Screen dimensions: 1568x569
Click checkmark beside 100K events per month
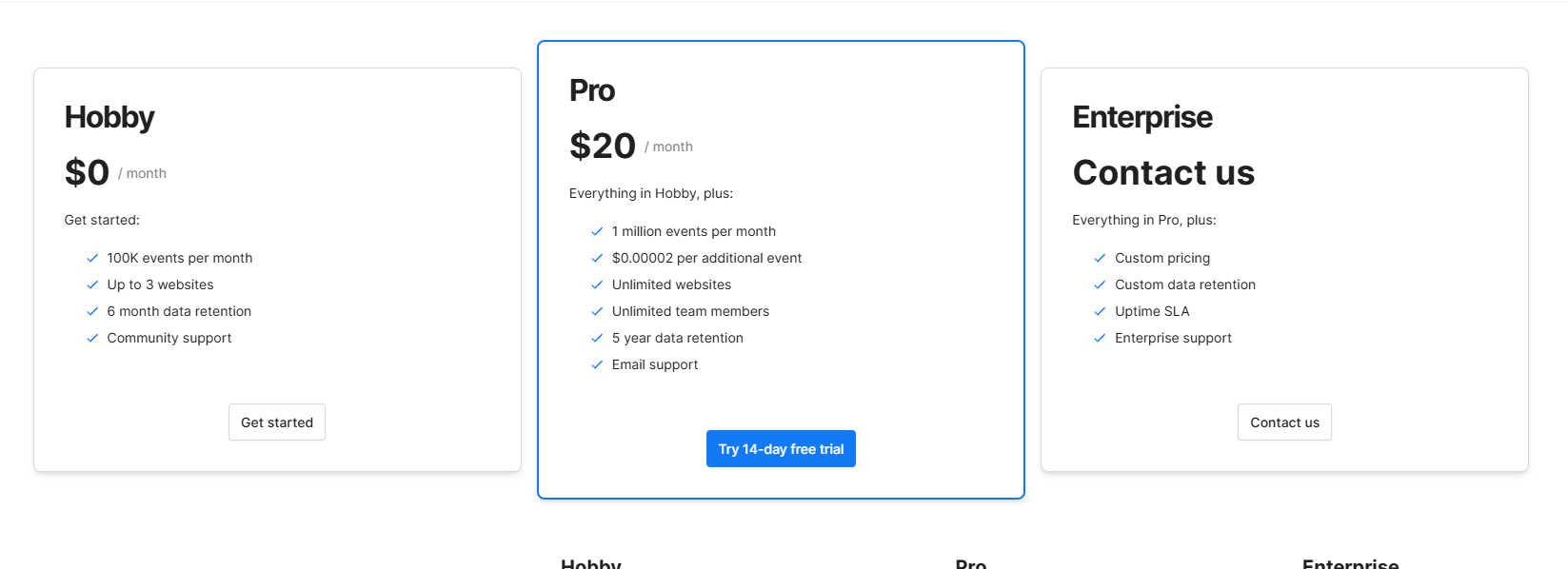click(92, 258)
